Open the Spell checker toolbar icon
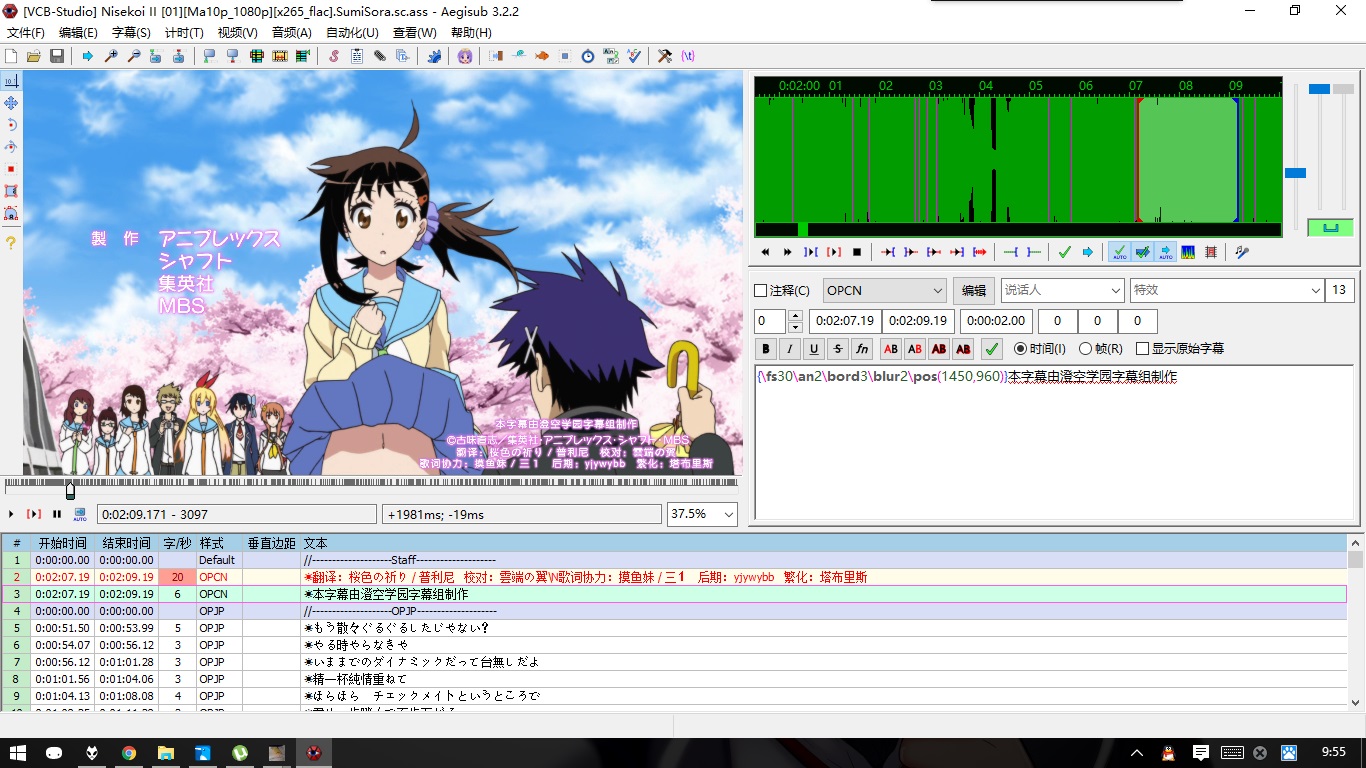 point(634,56)
